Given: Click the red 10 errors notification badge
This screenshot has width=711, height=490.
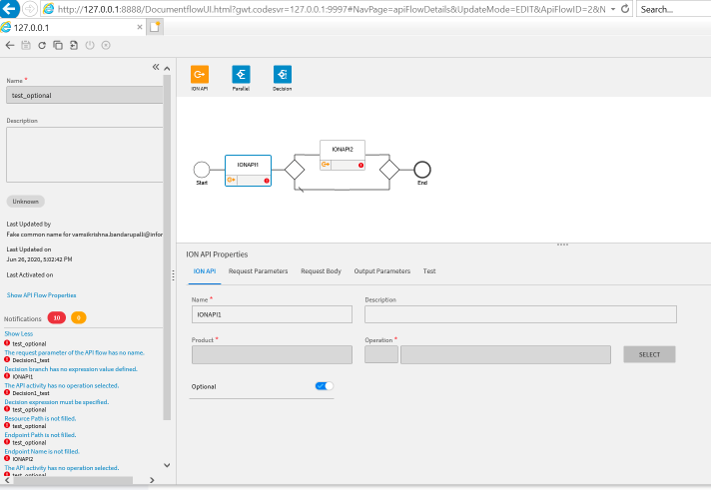Looking at the screenshot, I should (x=57, y=317).
